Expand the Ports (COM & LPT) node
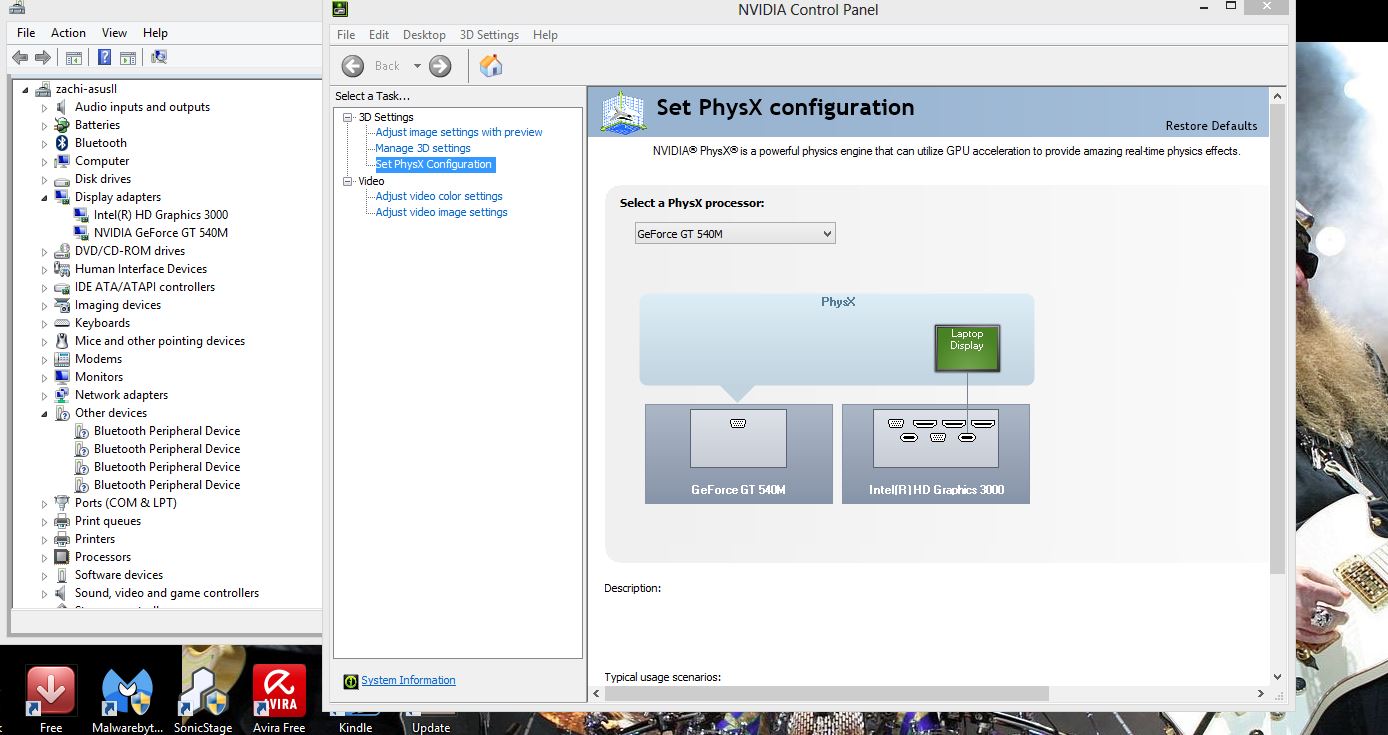Viewport: 1388px width, 735px height. pyautogui.click(x=44, y=504)
